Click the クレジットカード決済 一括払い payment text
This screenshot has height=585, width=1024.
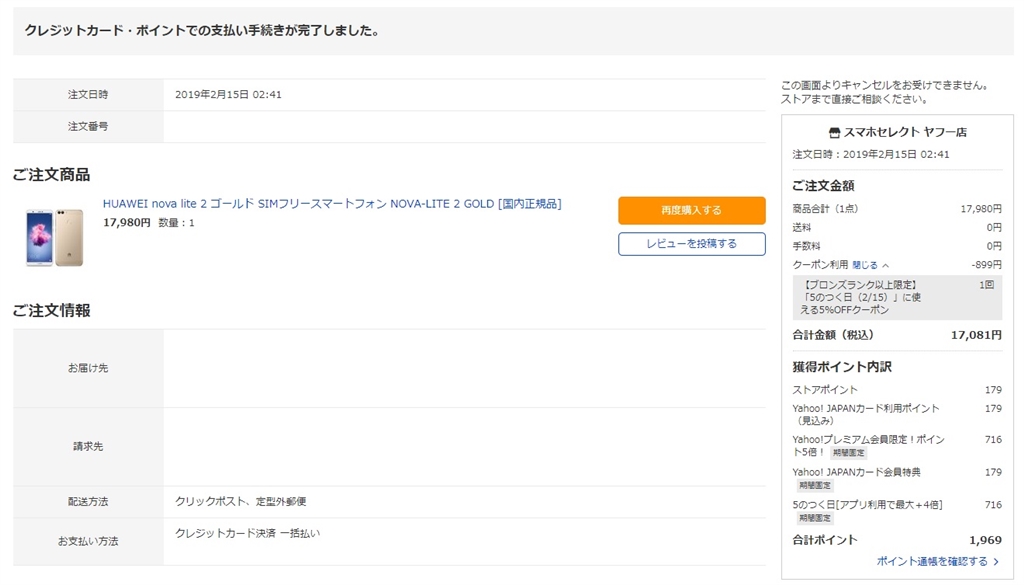click(247, 533)
